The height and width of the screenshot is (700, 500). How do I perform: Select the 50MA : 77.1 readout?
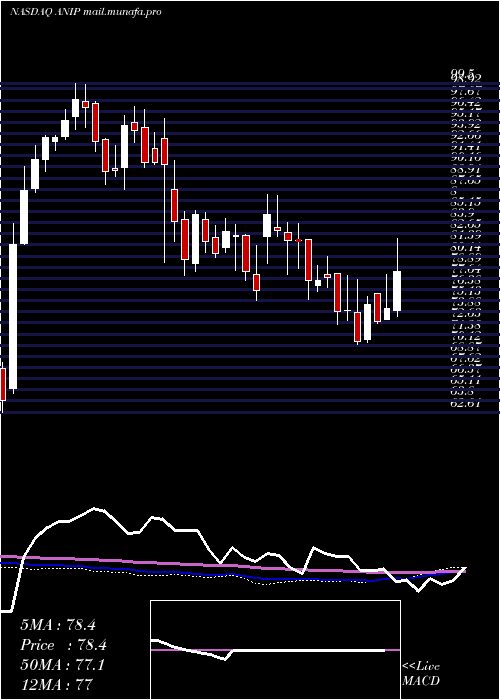62,665
